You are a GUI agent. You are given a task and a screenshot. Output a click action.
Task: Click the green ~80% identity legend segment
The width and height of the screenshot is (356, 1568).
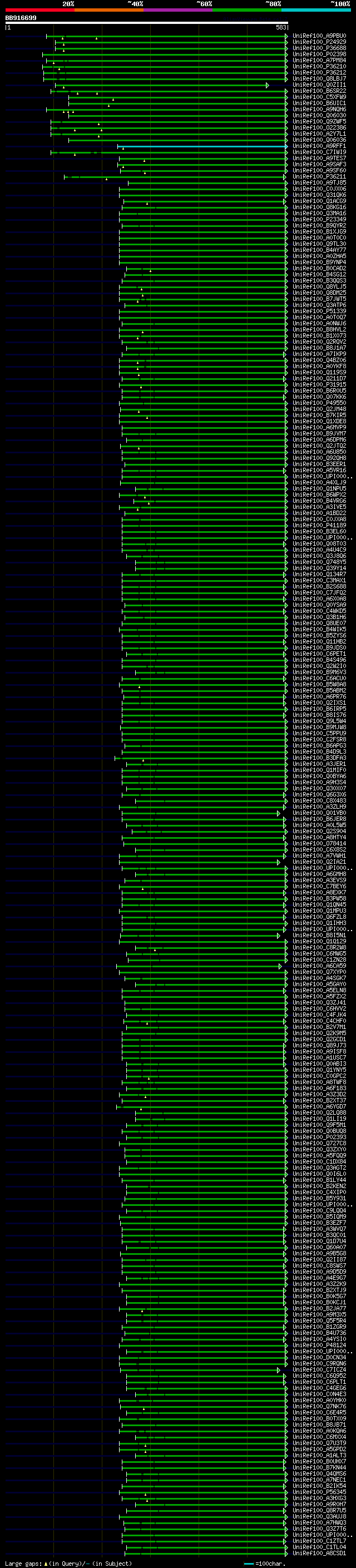(x=247, y=10)
